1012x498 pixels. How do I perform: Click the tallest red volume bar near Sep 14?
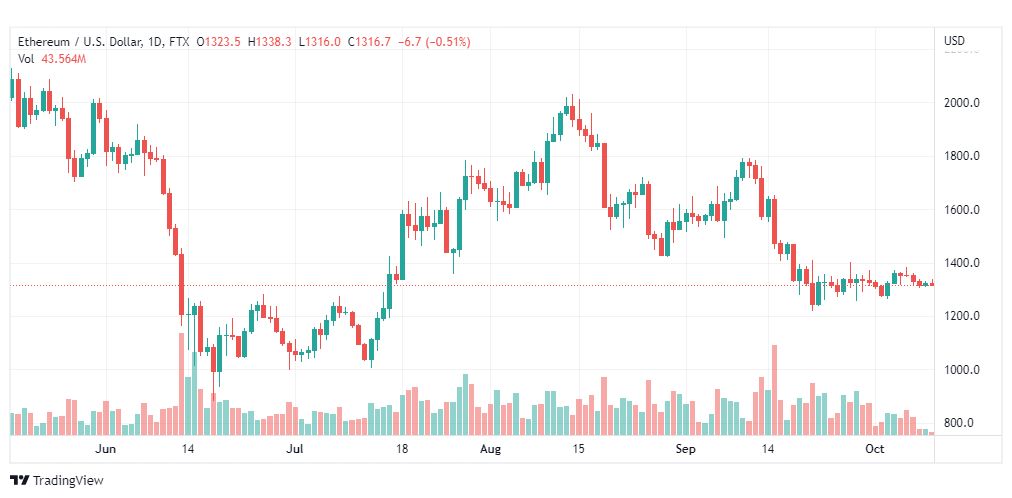click(774, 390)
